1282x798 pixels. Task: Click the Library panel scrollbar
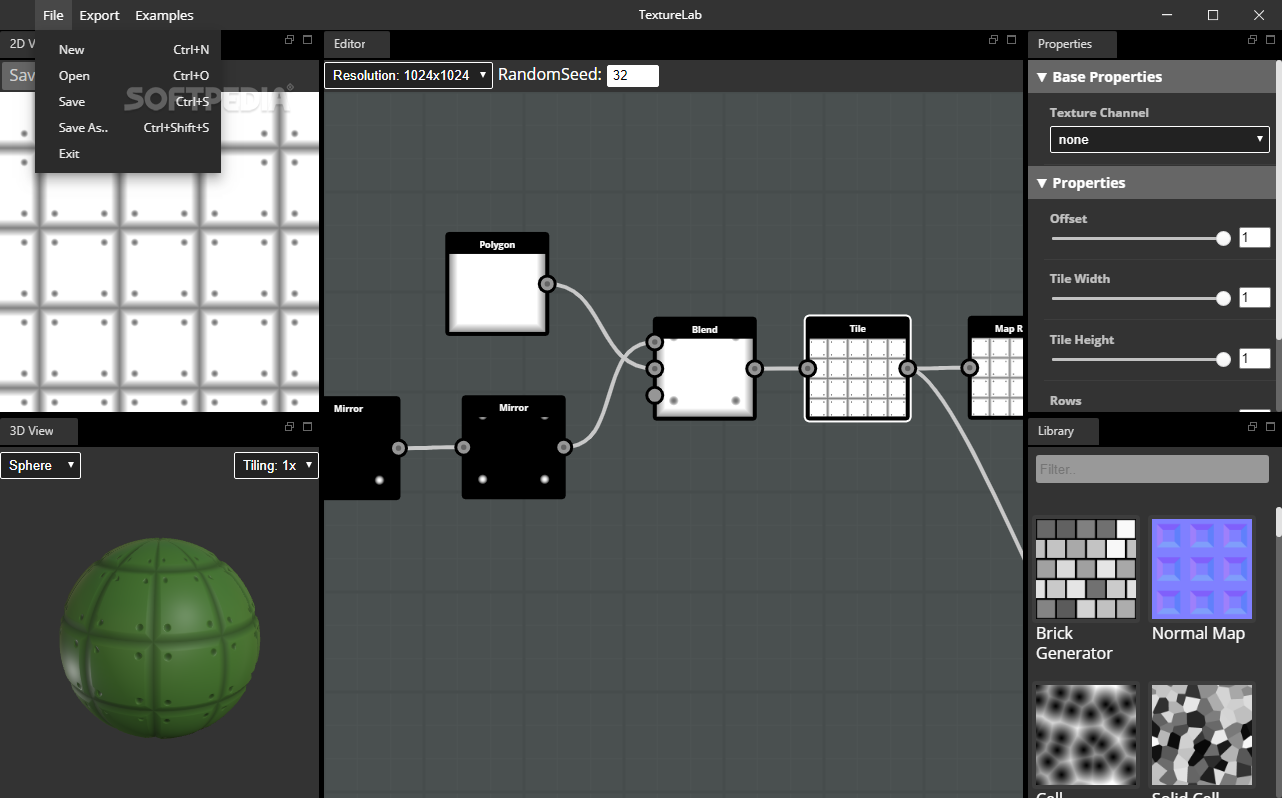1278,522
